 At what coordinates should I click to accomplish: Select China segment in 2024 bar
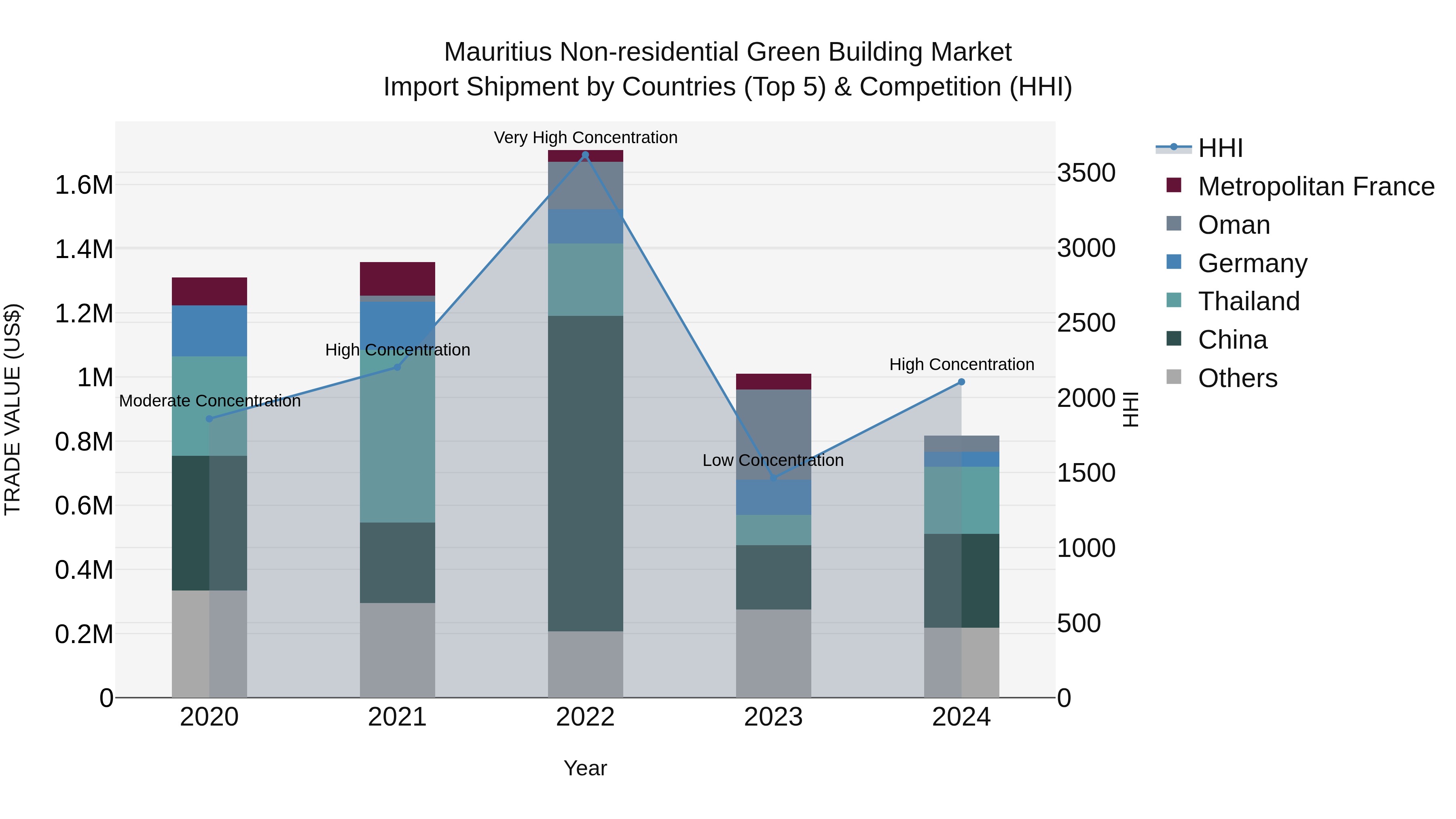point(961,580)
